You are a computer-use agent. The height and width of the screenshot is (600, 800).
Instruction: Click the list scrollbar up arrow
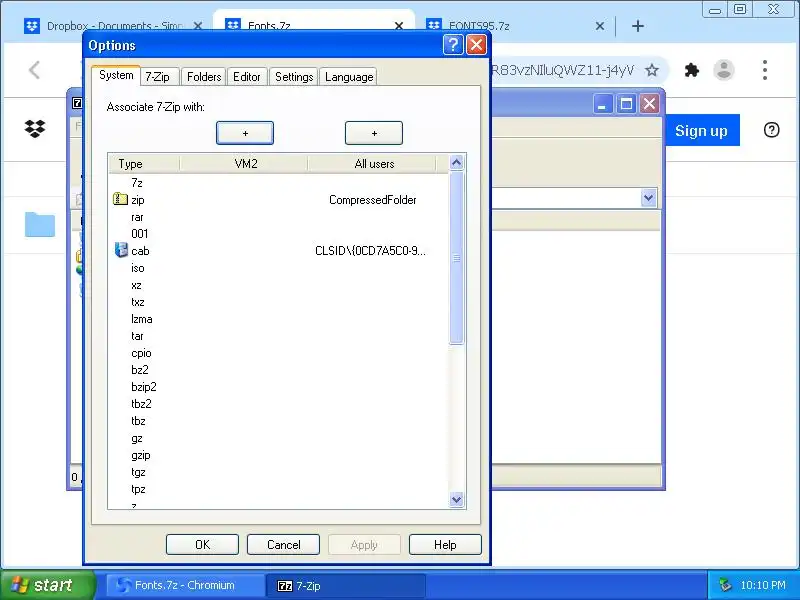point(456,163)
